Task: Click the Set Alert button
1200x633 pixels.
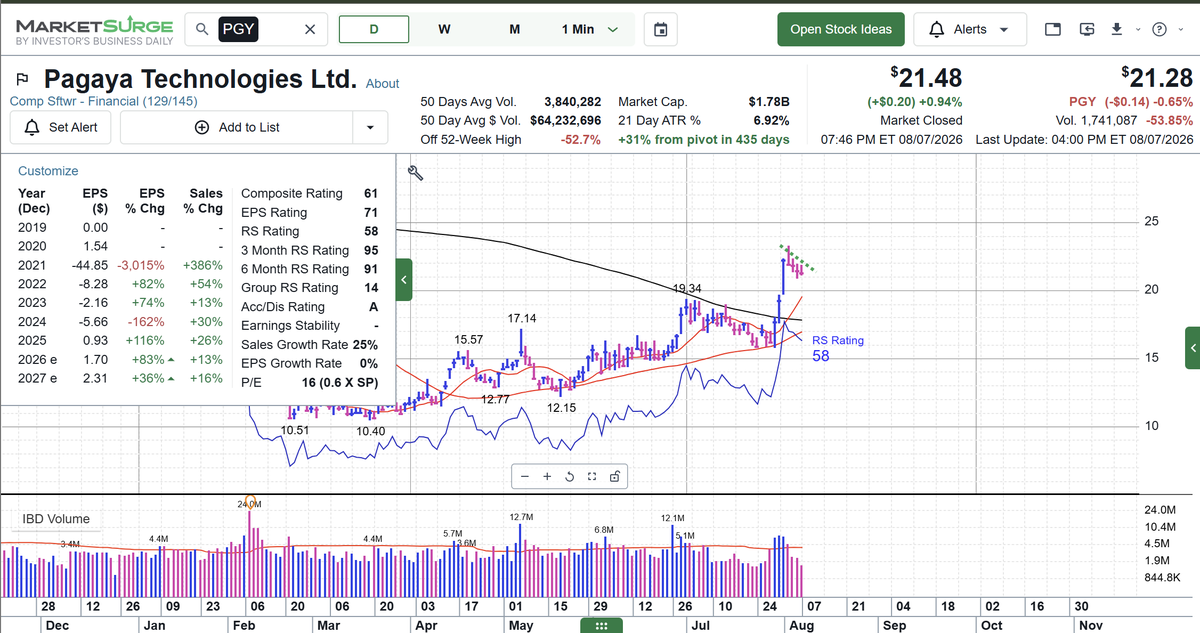Action: coord(60,127)
